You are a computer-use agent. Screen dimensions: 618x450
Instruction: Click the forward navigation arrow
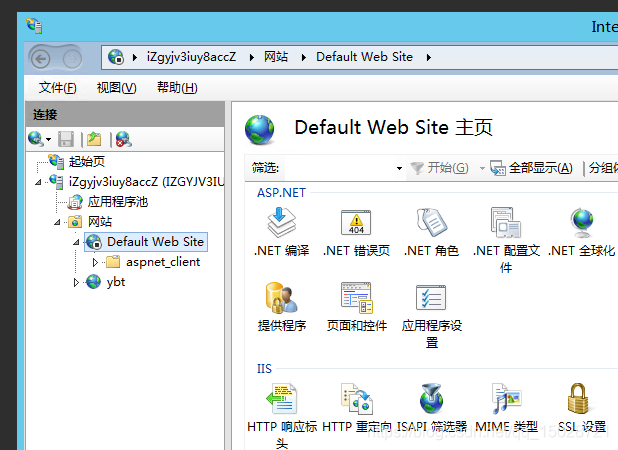(72, 60)
